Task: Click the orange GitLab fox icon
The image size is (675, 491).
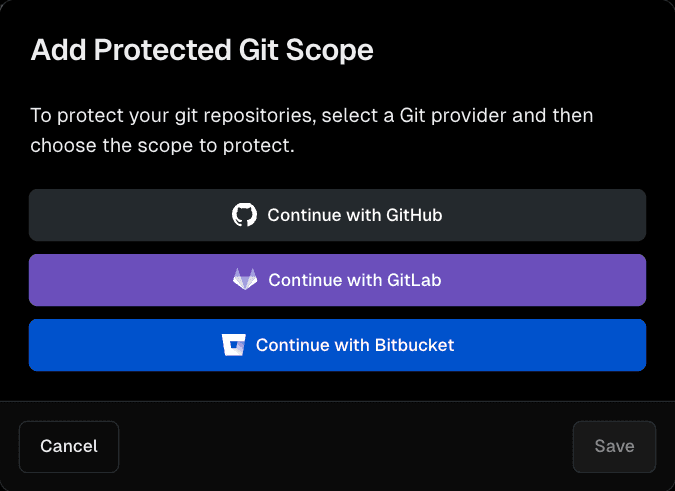Action: (x=245, y=280)
